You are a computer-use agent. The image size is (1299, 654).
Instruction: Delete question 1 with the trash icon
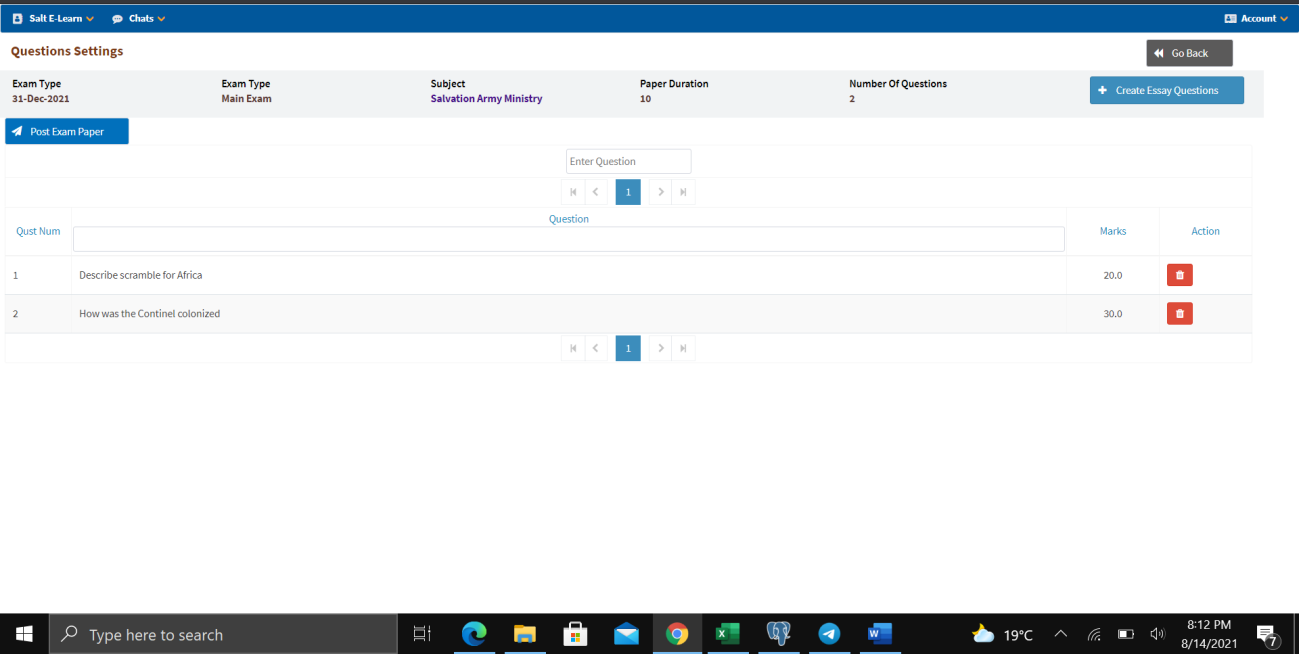[1179, 275]
